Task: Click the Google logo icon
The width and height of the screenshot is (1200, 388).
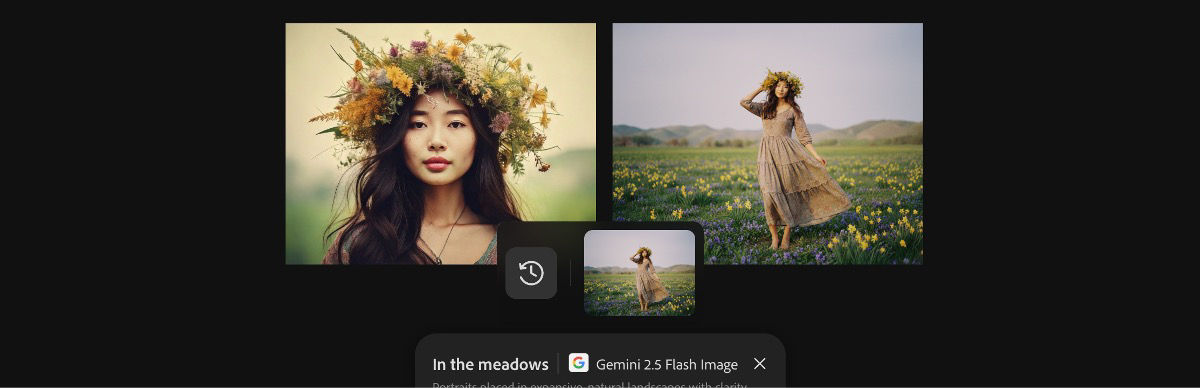Action: [x=579, y=364]
